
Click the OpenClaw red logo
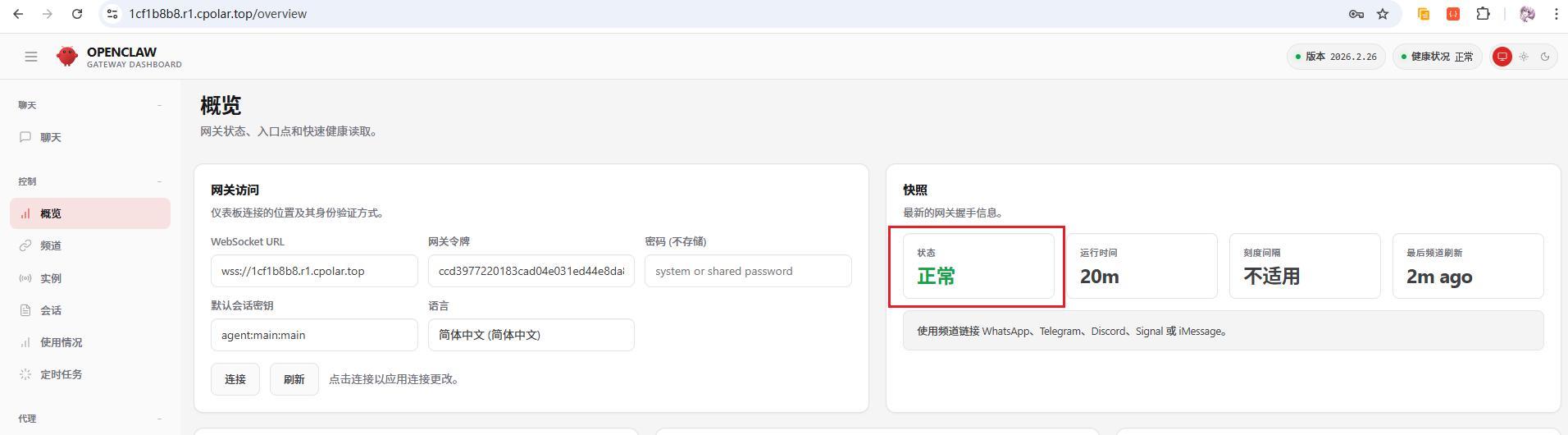[66, 56]
